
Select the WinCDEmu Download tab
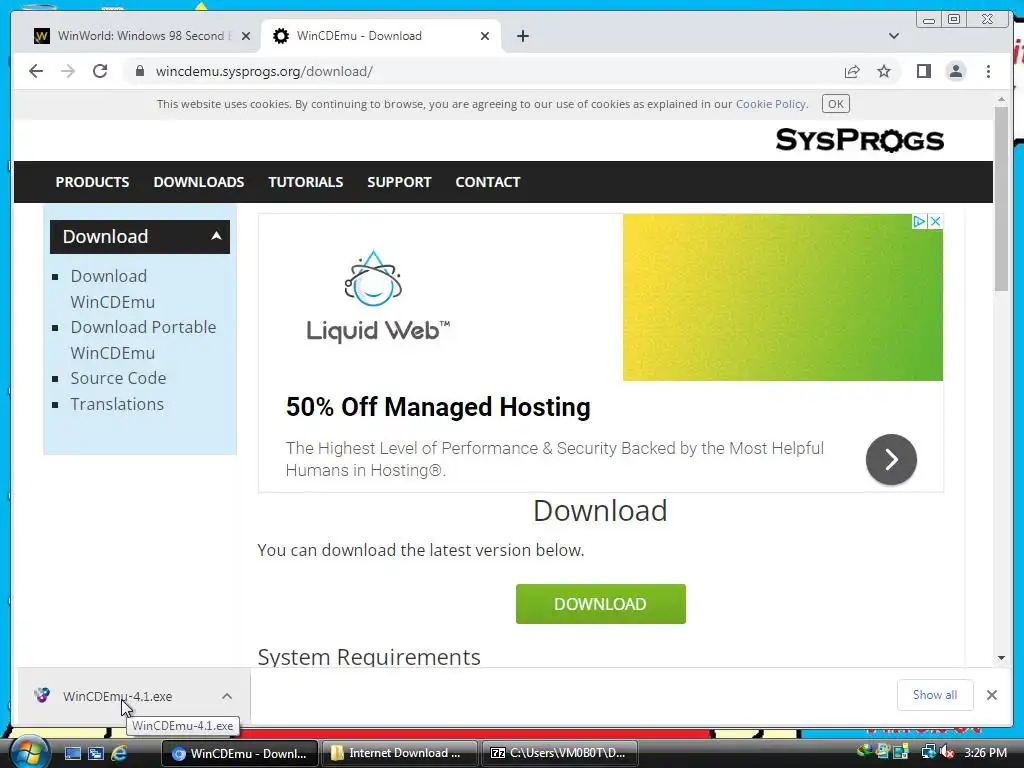tap(381, 36)
